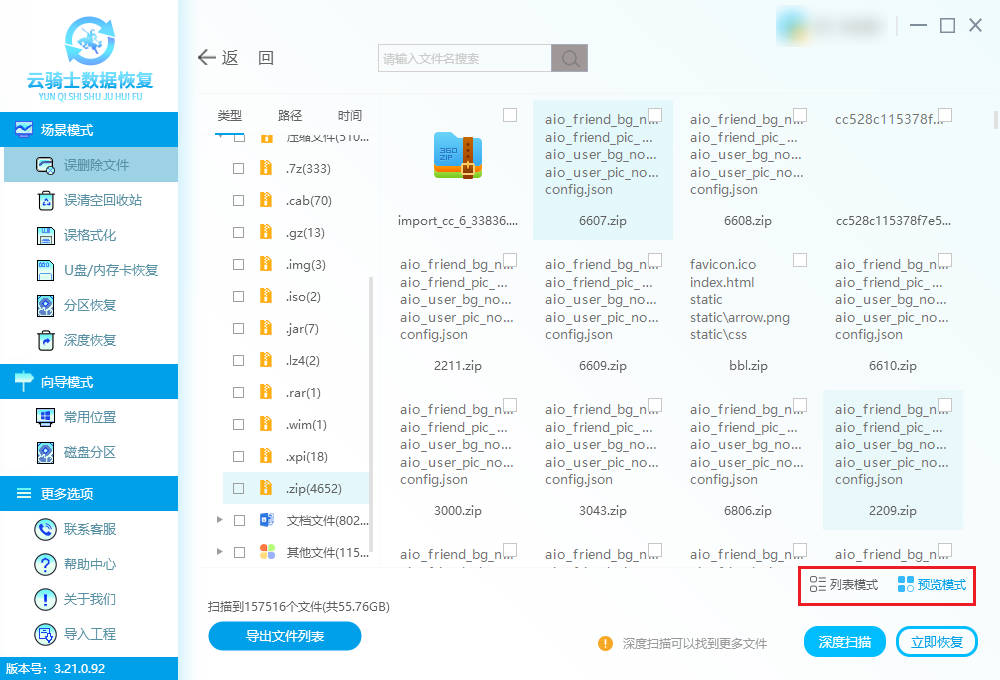Expand the 文档文件 tree node
The height and width of the screenshot is (680, 1000).
[219, 520]
